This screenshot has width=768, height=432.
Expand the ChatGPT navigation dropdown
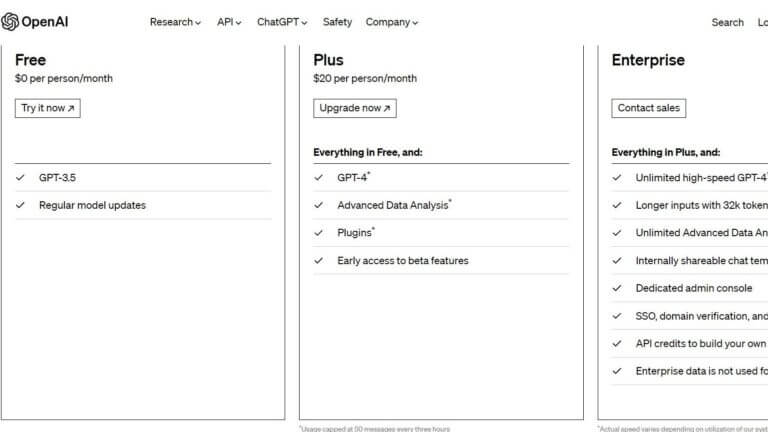pyautogui.click(x=282, y=22)
